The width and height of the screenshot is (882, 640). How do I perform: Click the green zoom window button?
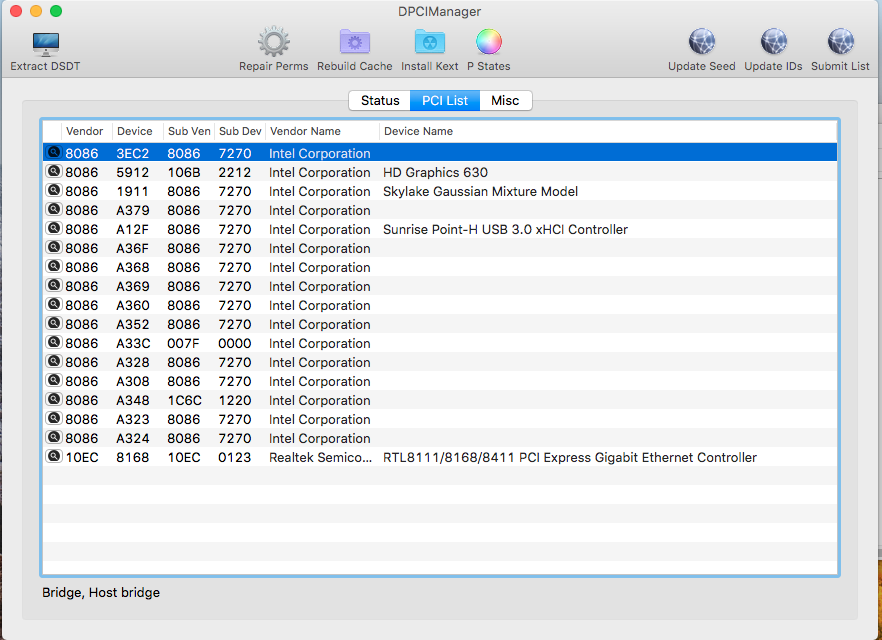click(56, 11)
